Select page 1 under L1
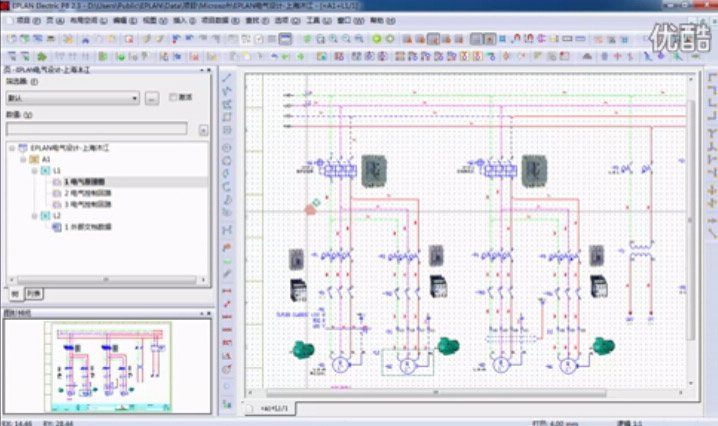 click(x=84, y=182)
